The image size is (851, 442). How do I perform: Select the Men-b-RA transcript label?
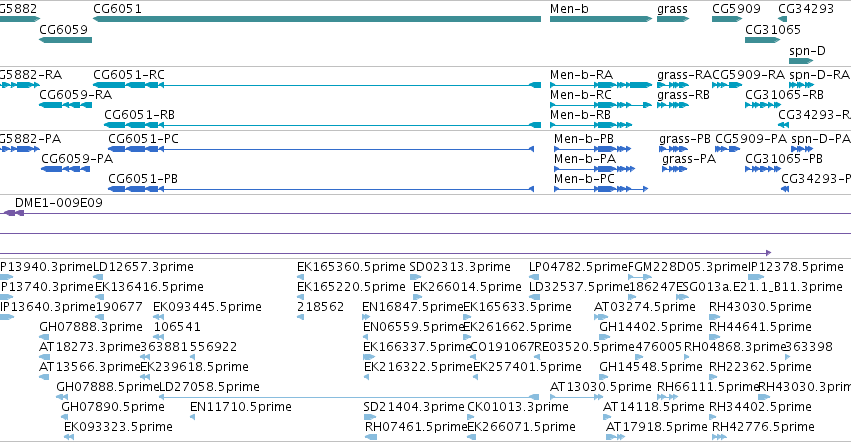click(581, 74)
